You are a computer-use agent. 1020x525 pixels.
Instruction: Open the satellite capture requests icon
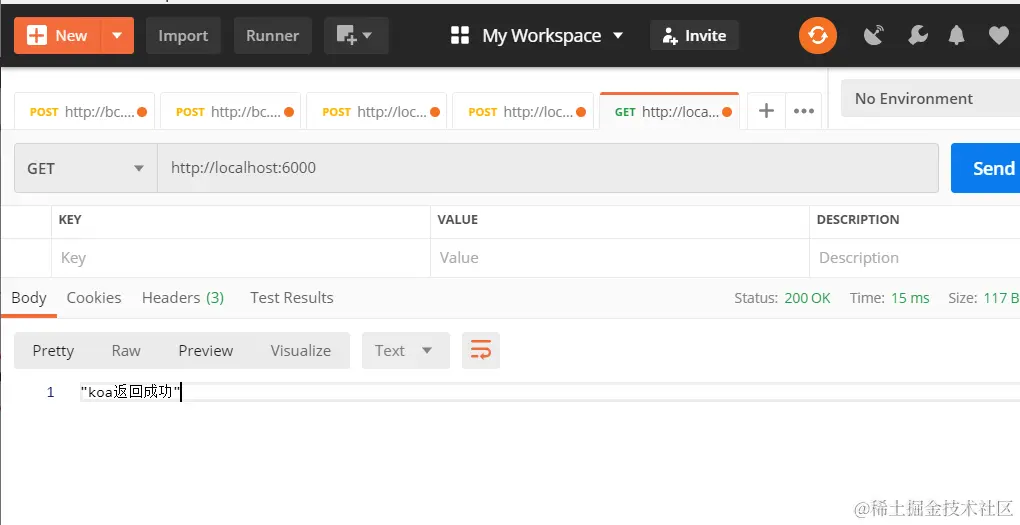(x=874, y=35)
